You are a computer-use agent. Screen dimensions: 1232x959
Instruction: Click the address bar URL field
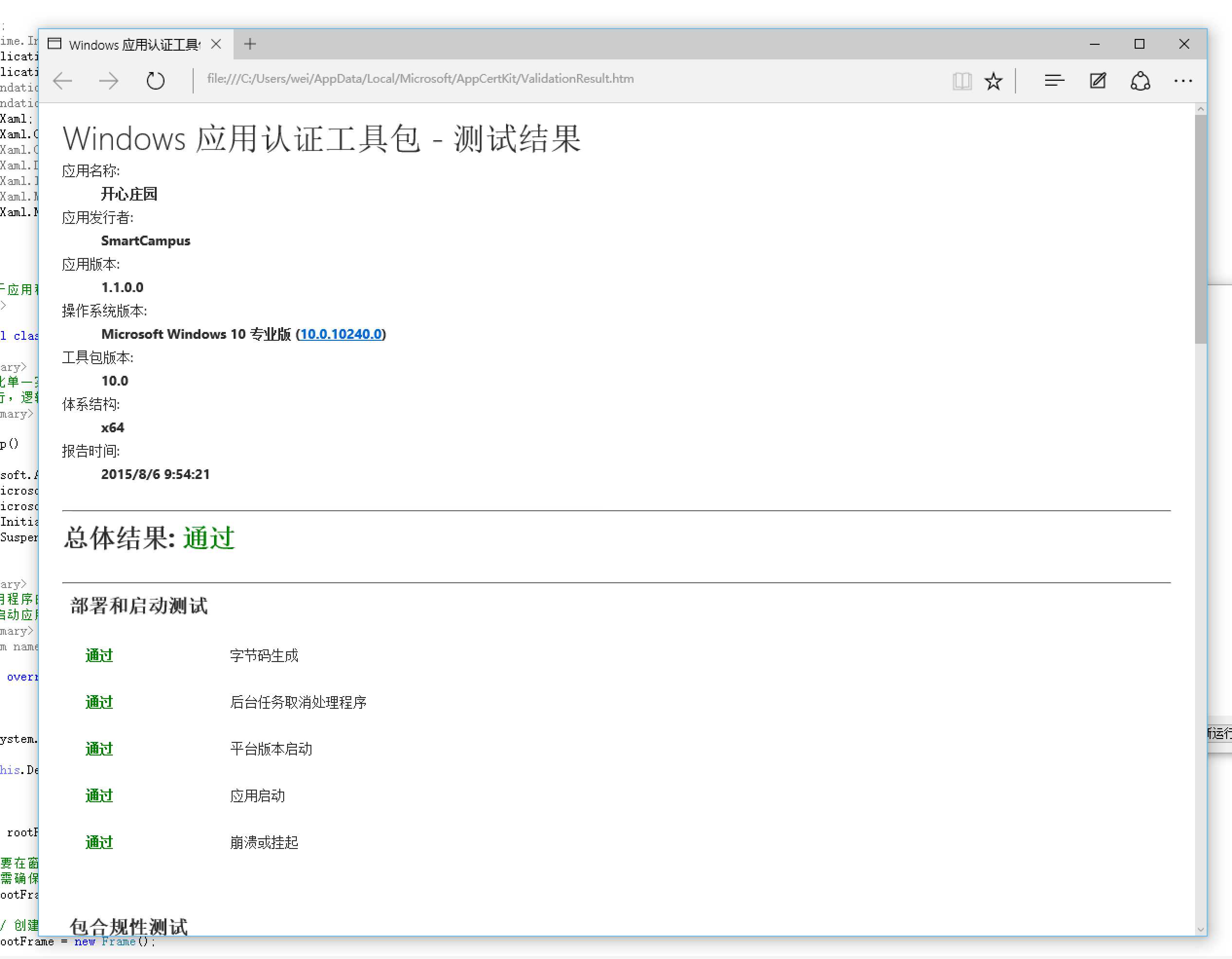420,78
